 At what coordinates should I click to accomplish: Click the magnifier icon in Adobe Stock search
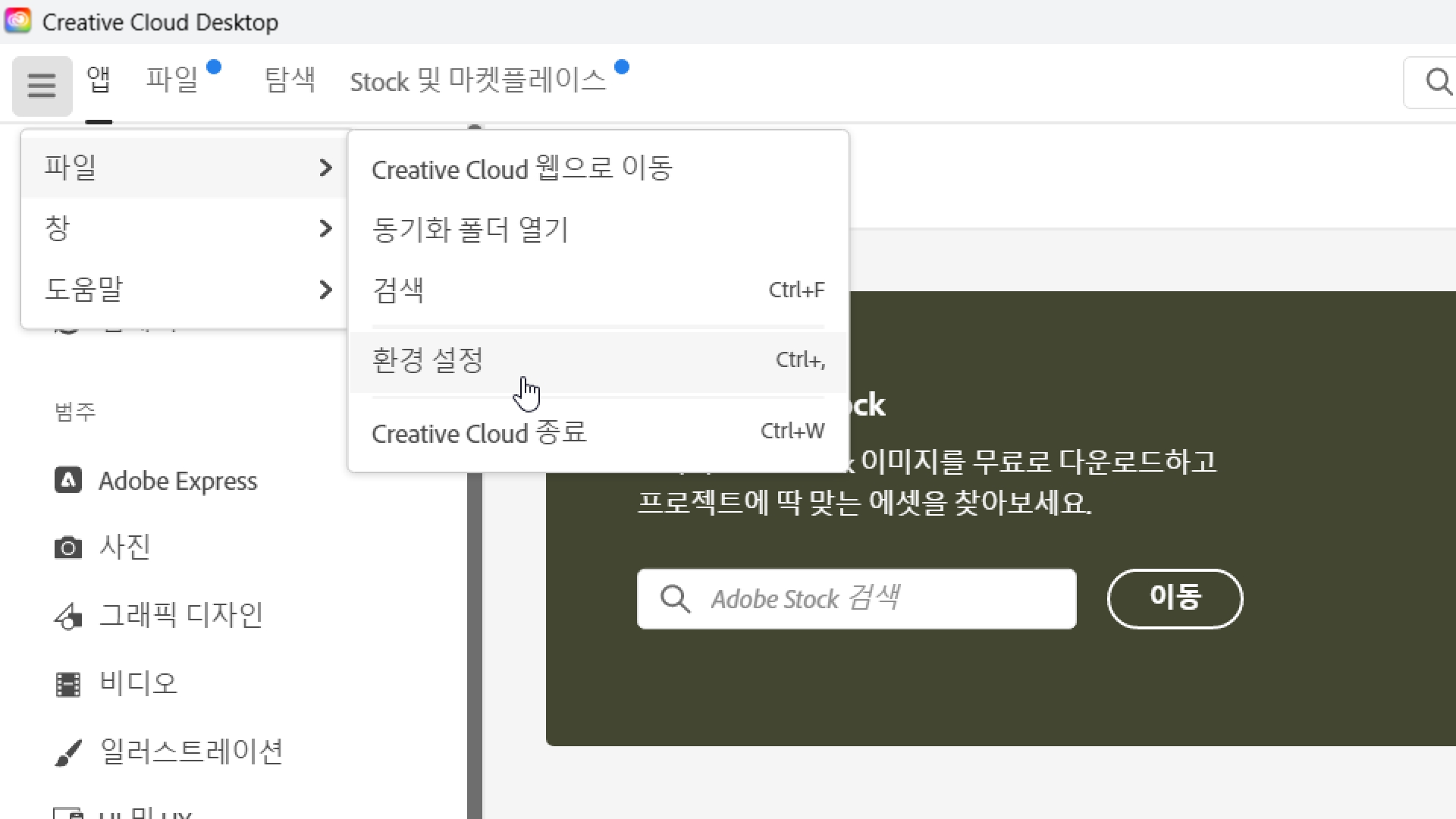click(x=675, y=599)
